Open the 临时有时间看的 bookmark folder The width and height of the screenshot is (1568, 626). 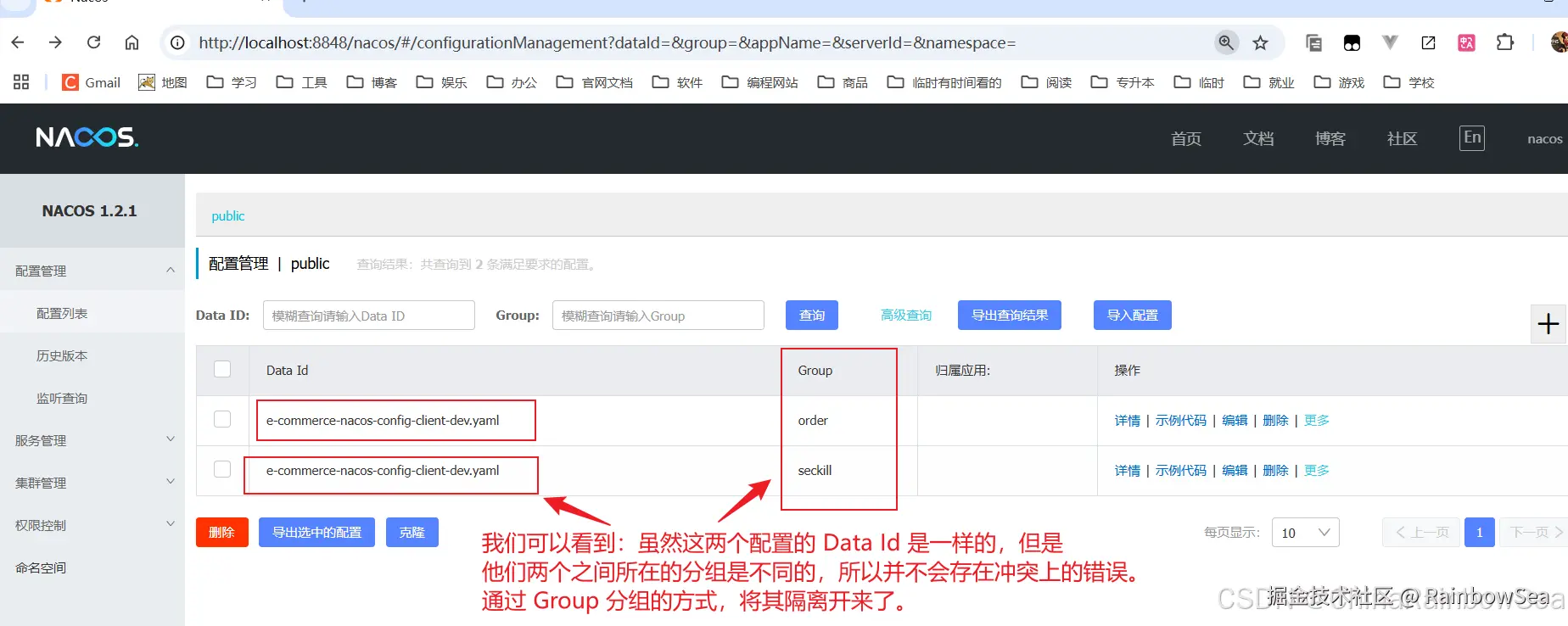944,82
